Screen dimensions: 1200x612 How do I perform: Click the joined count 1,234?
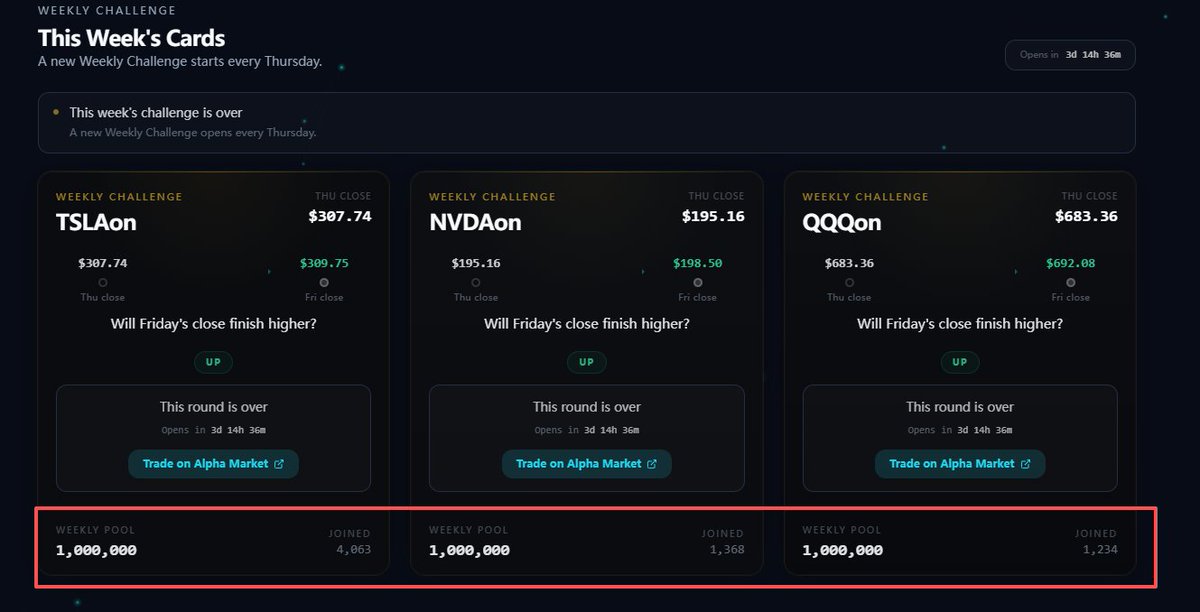click(x=1100, y=549)
